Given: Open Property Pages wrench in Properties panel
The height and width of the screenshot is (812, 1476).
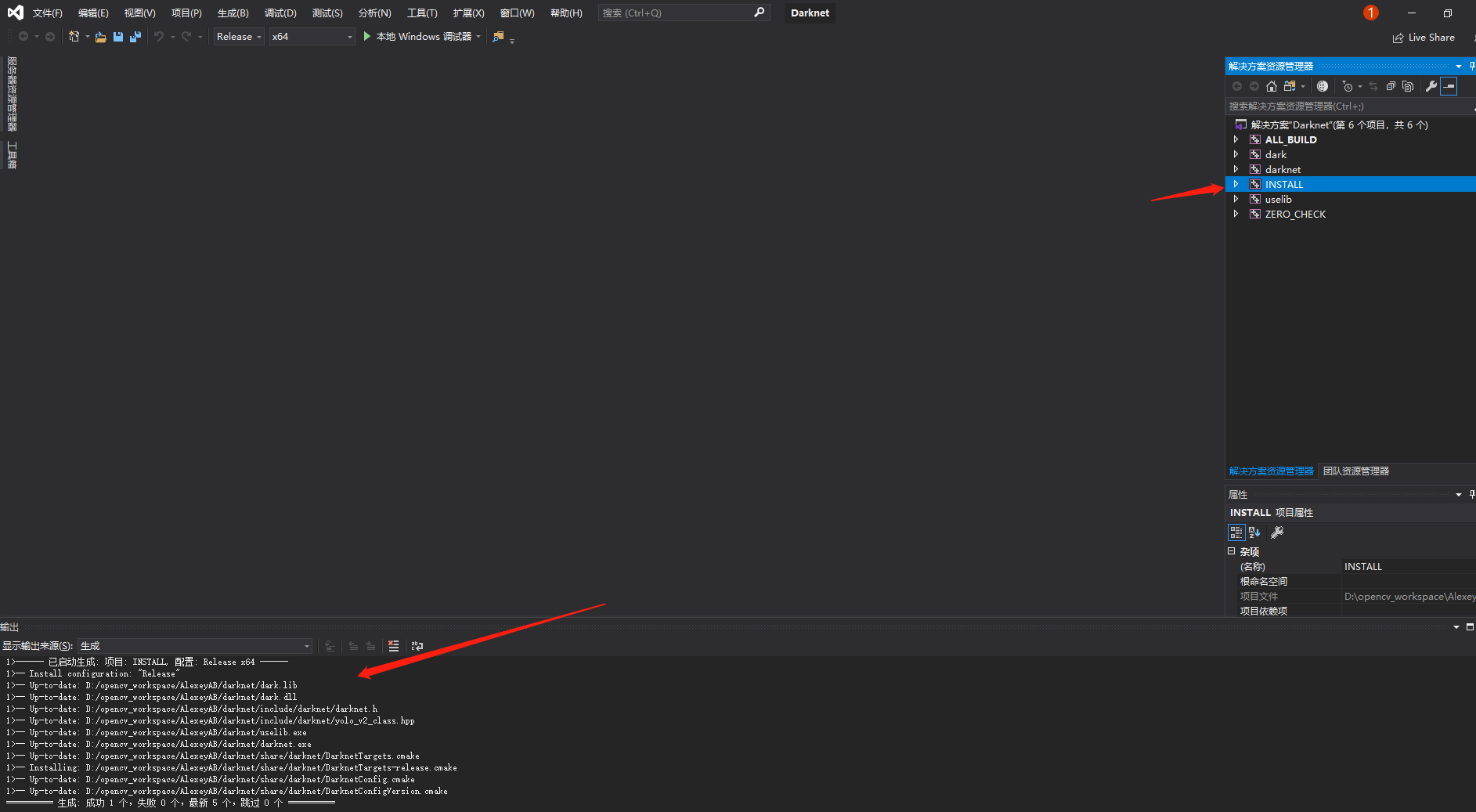Looking at the screenshot, I should (x=1277, y=532).
